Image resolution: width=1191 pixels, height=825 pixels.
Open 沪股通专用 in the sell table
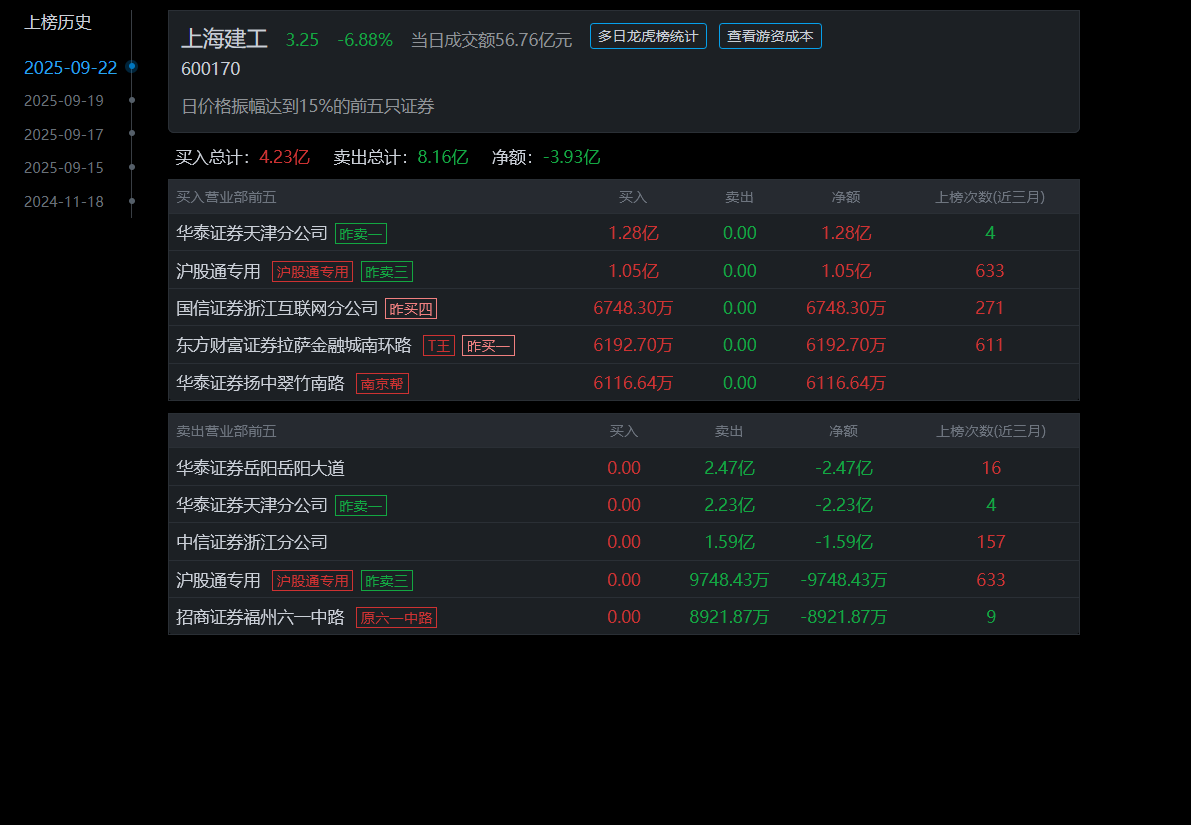(218, 580)
